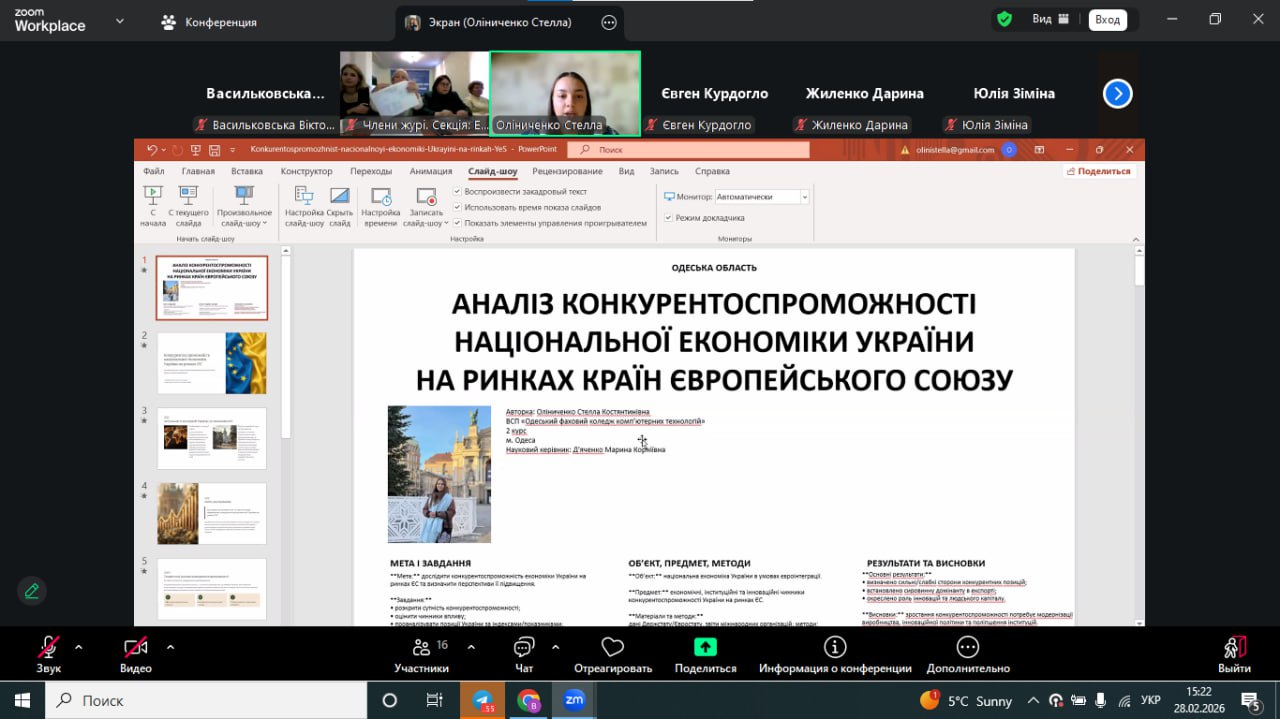Switch to the Анимация ribbon tab
Image resolution: width=1280 pixels, height=719 pixels.
pyautogui.click(x=431, y=171)
